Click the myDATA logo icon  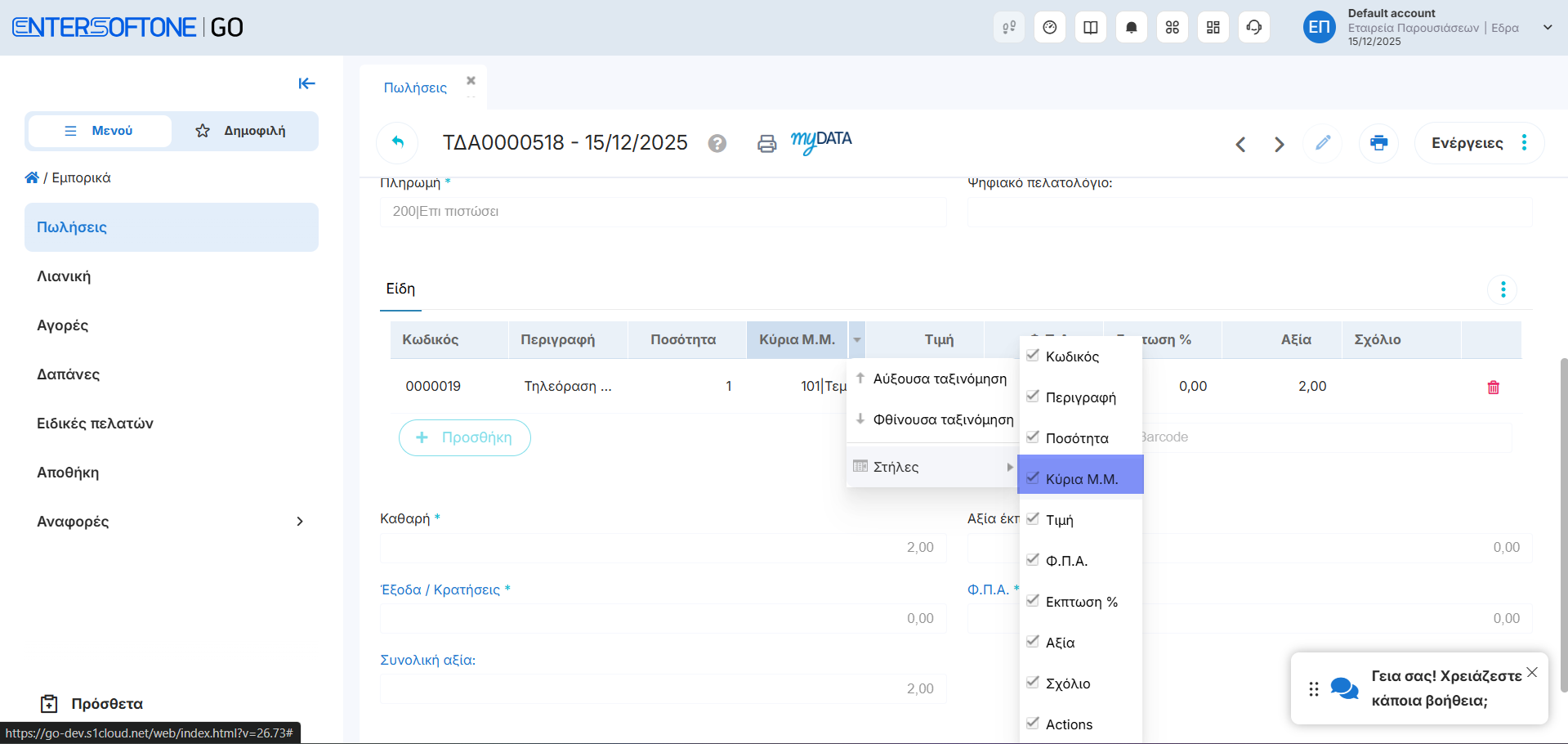coord(820,141)
